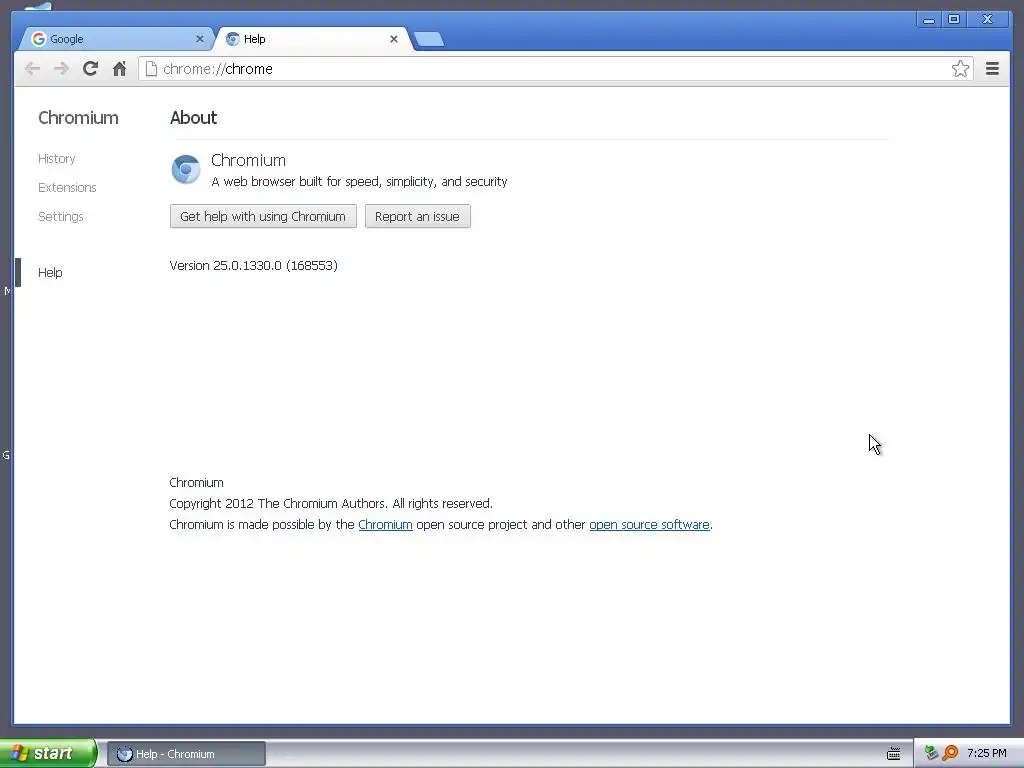Image resolution: width=1024 pixels, height=768 pixels.
Task: Open the Chromium project link
Action: pyautogui.click(x=385, y=524)
